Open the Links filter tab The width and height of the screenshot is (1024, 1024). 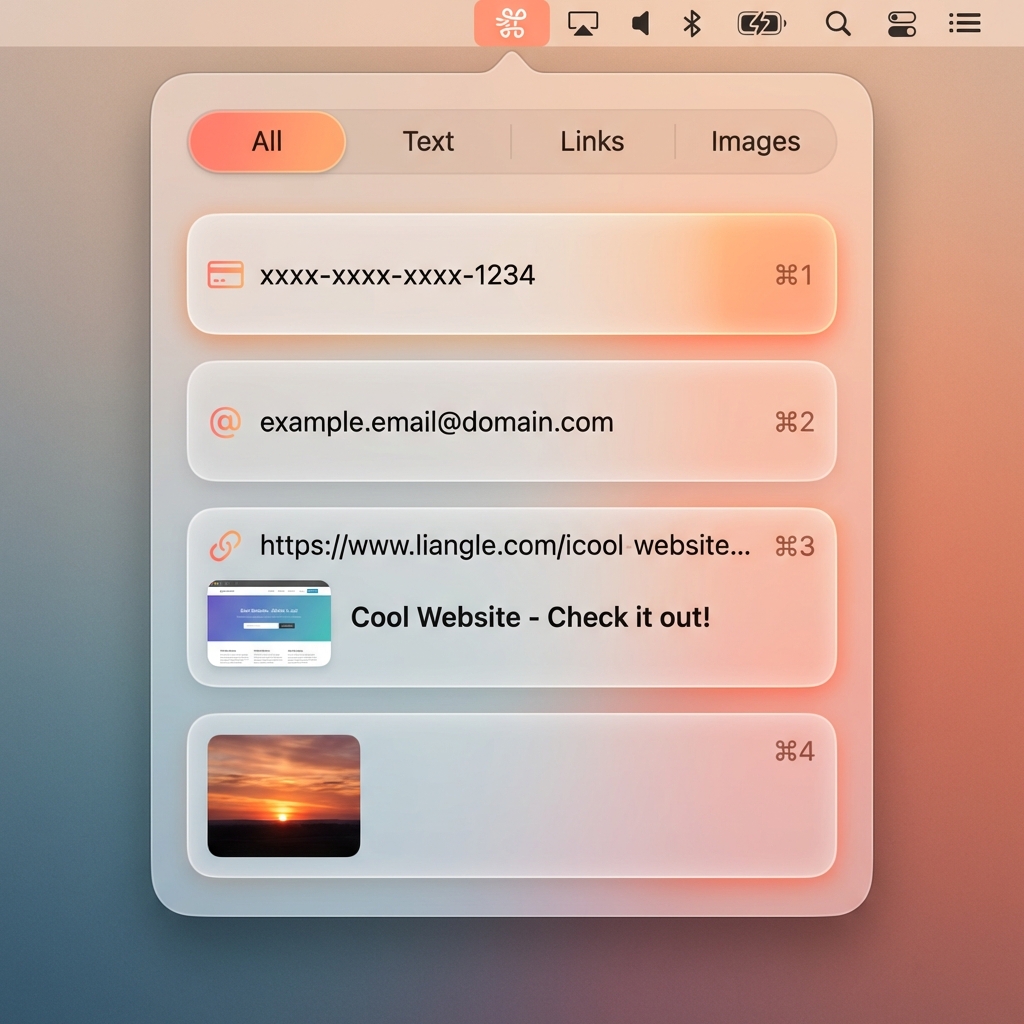coord(591,142)
